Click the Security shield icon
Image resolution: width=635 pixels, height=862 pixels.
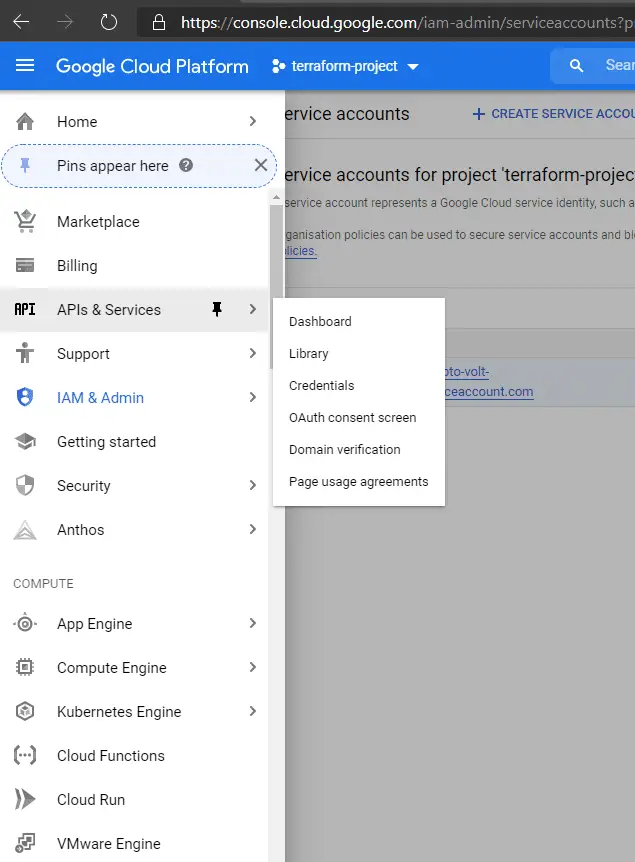25,485
